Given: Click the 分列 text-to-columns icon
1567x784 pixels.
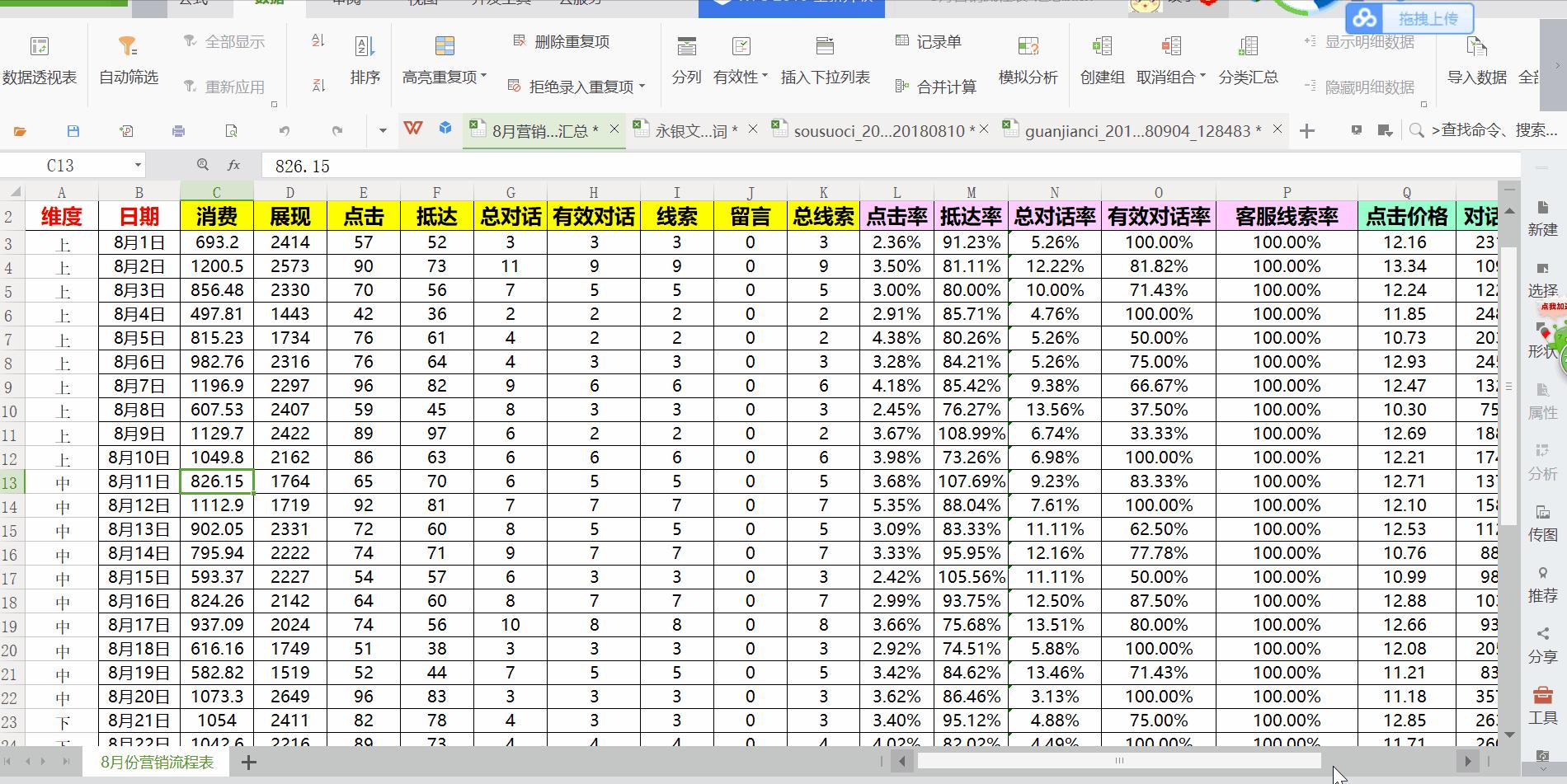Looking at the screenshot, I should 686,58.
